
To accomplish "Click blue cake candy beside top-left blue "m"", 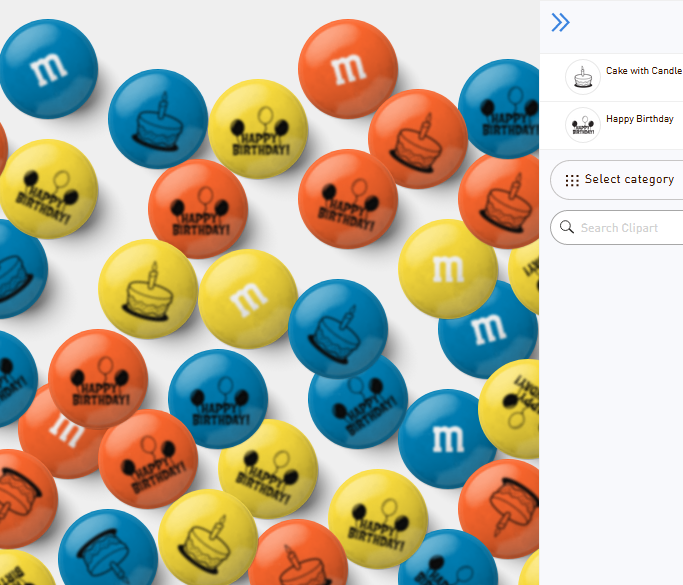I will (x=157, y=118).
